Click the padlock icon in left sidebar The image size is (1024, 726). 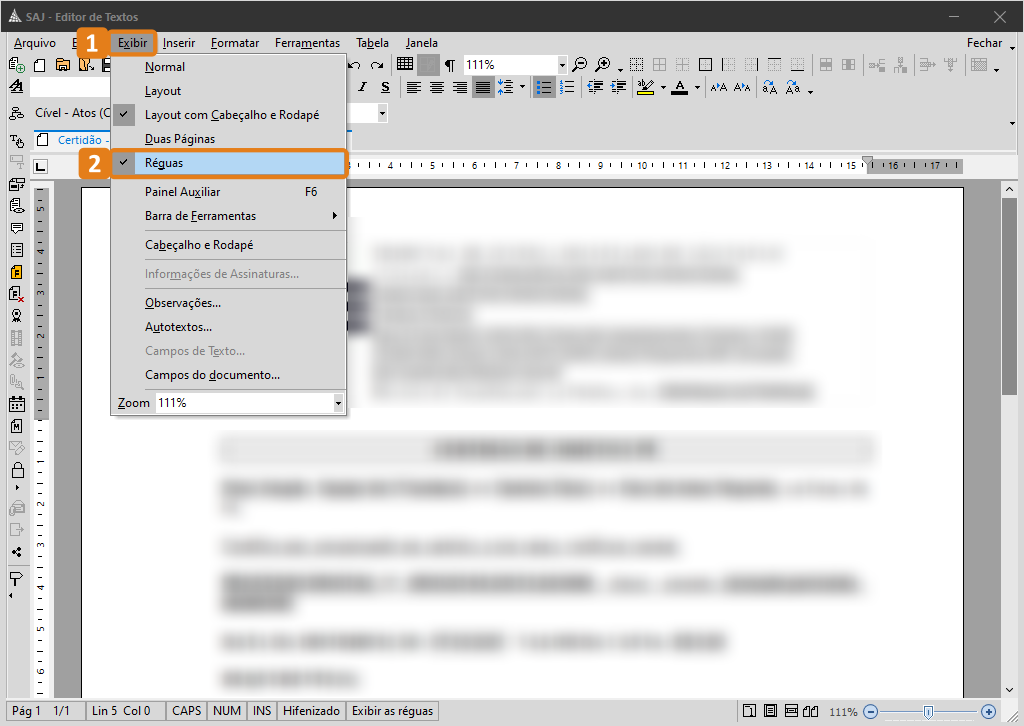tap(18, 469)
